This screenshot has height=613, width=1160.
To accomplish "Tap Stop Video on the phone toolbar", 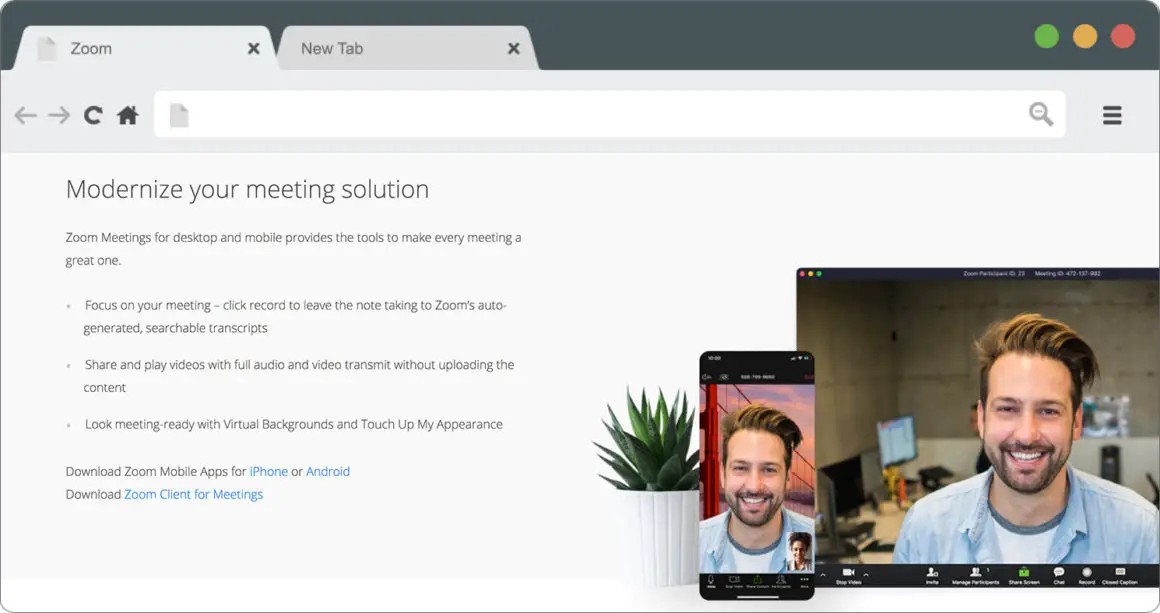I will 734,581.
